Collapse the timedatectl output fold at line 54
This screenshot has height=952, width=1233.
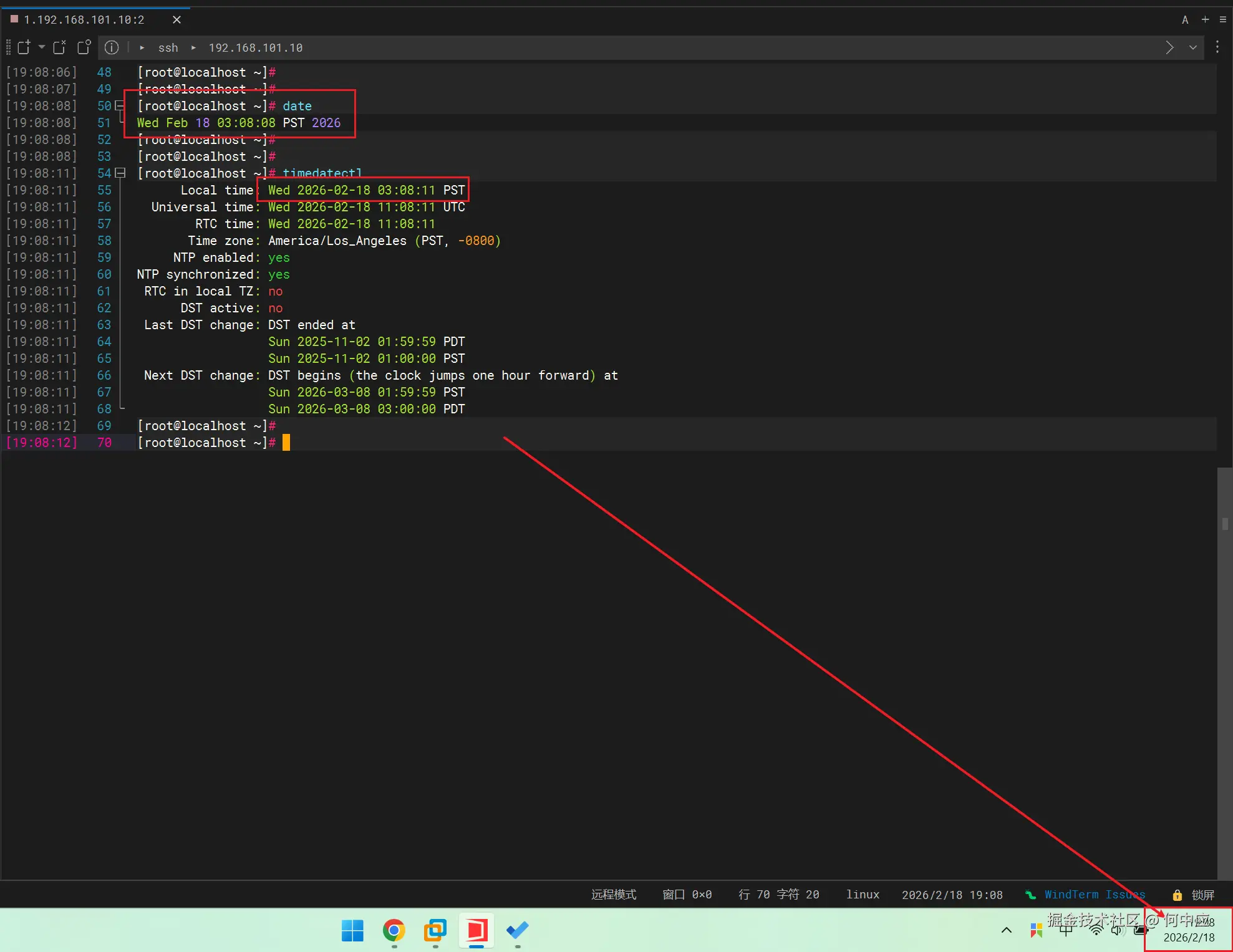(120, 173)
